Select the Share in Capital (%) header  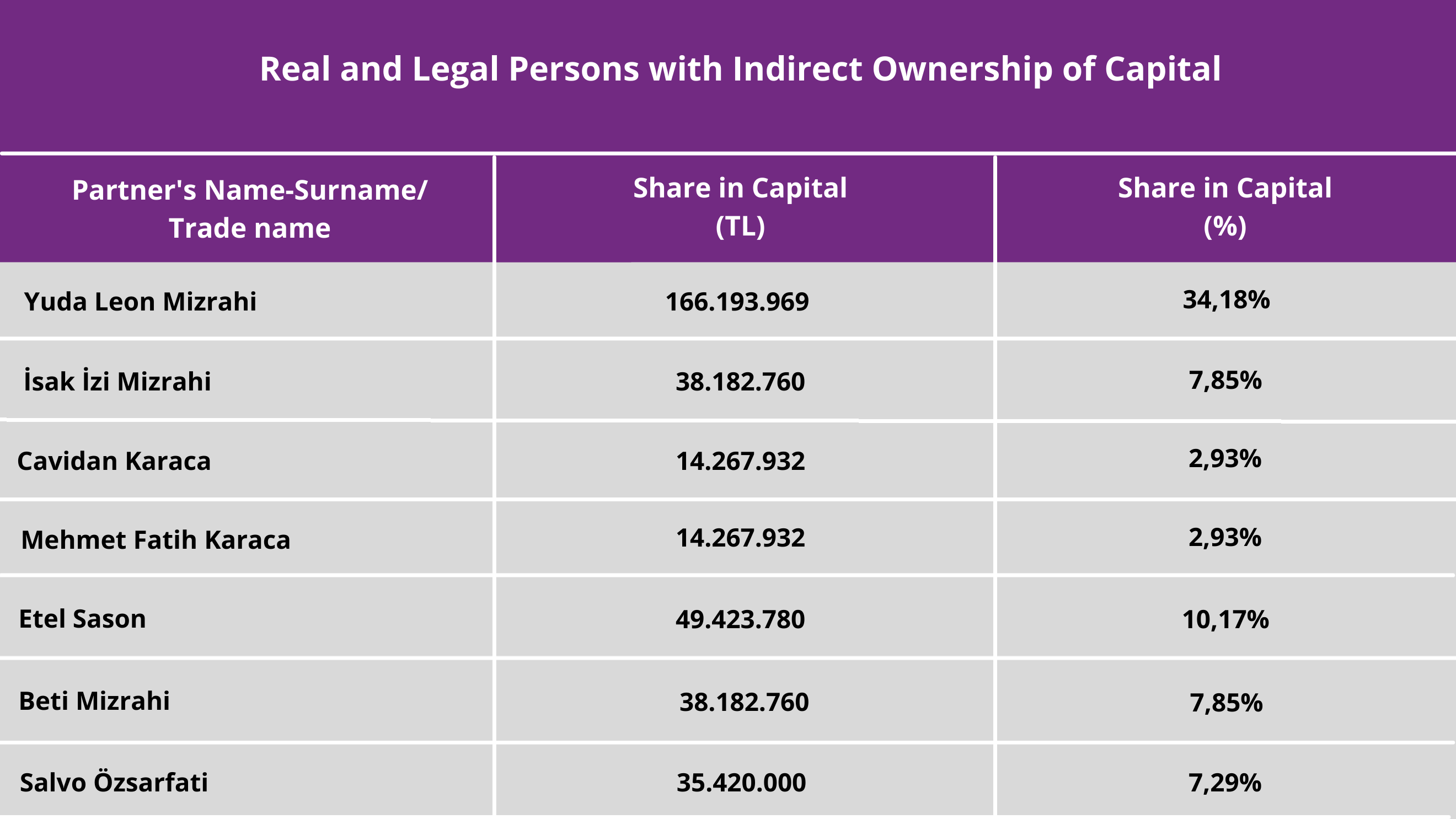[x=1224, y=207]
